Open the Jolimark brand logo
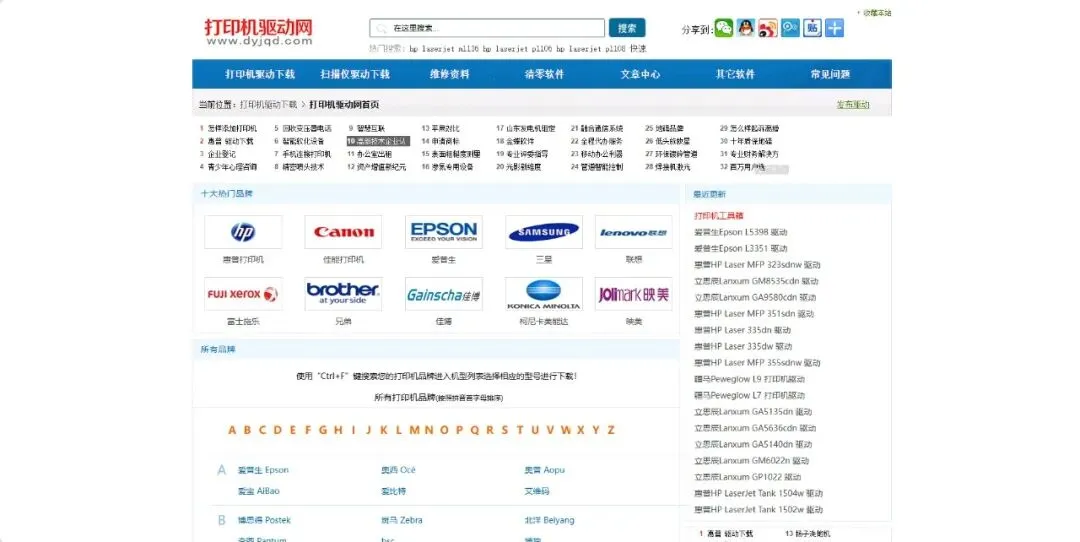Screen dimensions: 1080x542 tap(634, 294)
